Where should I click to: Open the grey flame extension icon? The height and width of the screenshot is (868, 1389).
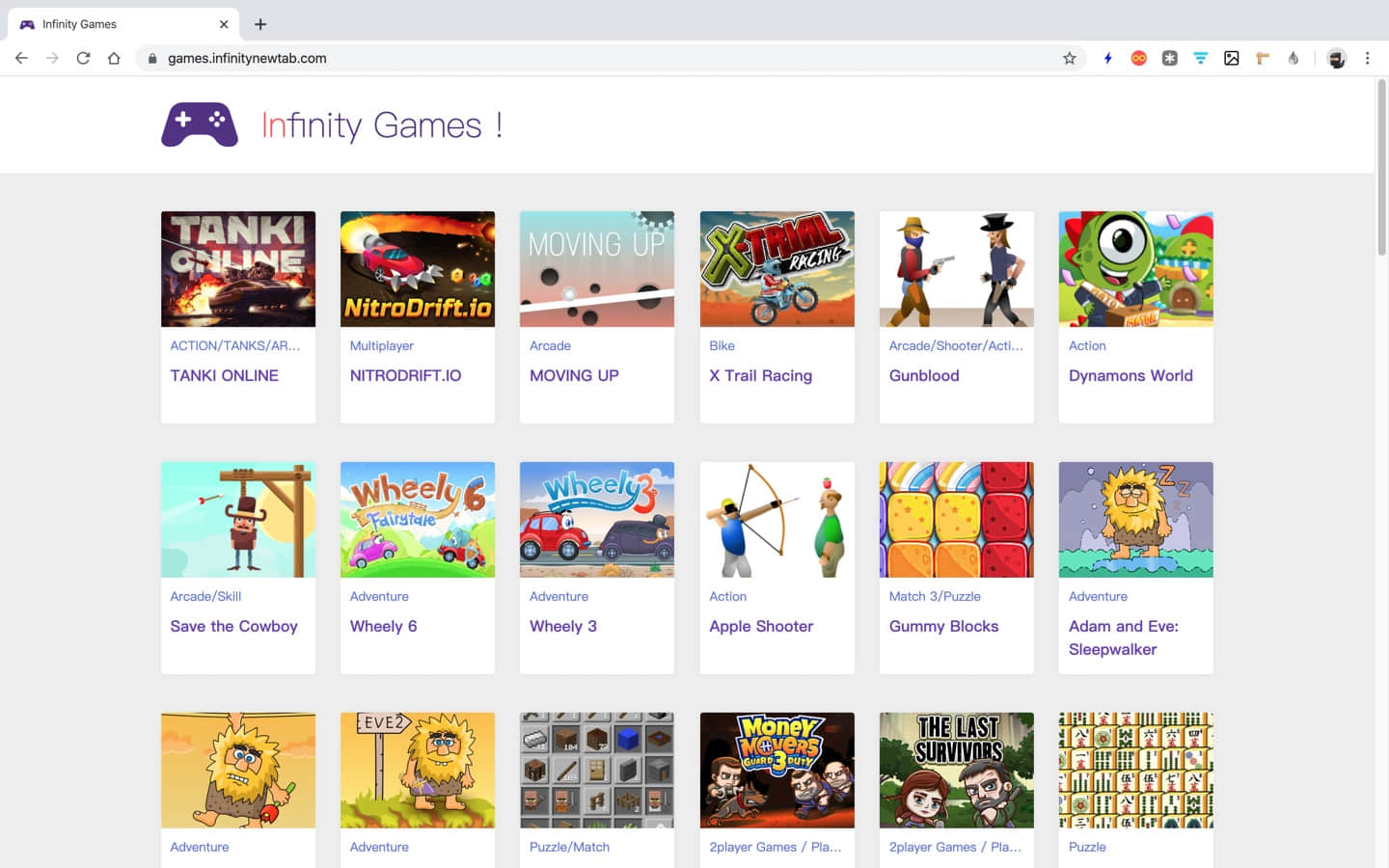[x=1293, y=58]
